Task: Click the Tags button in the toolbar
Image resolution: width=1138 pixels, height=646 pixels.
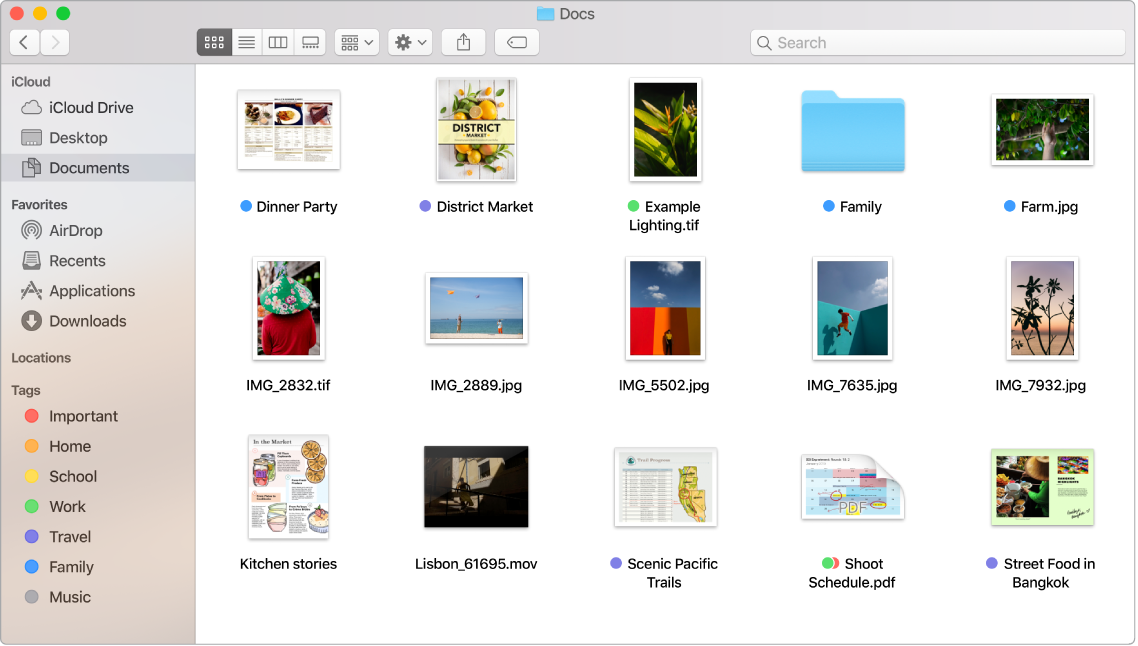Action: click(517, 42)
